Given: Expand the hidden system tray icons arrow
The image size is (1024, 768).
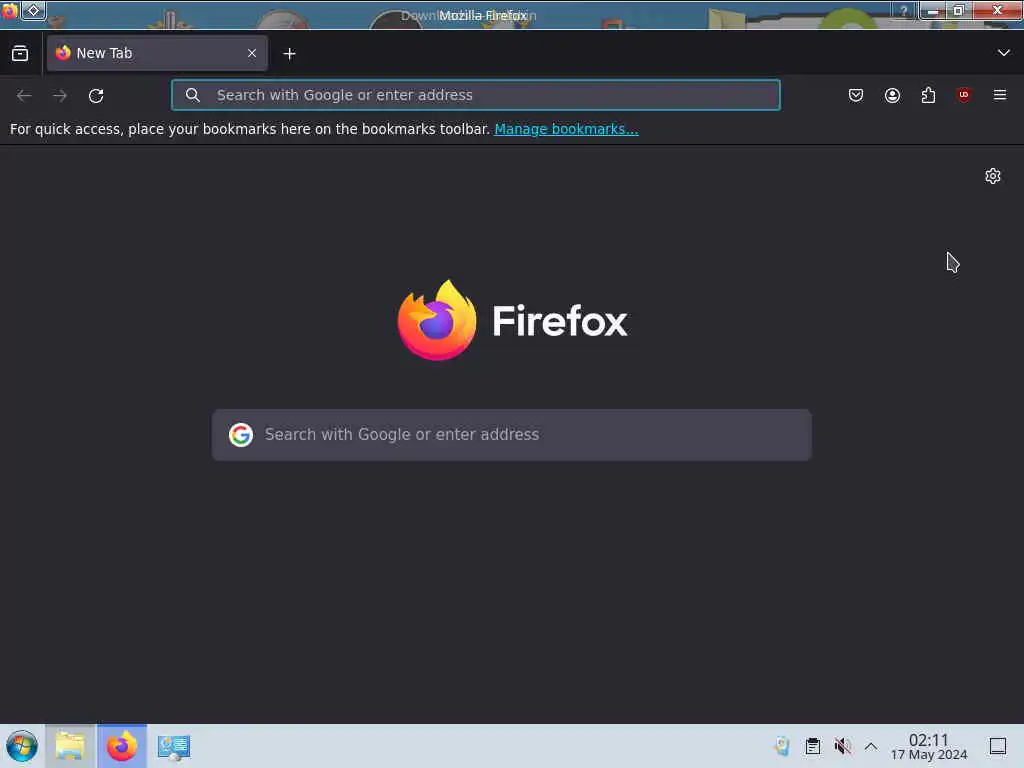Looking at the screenshot, I should (x=871, y=746).
